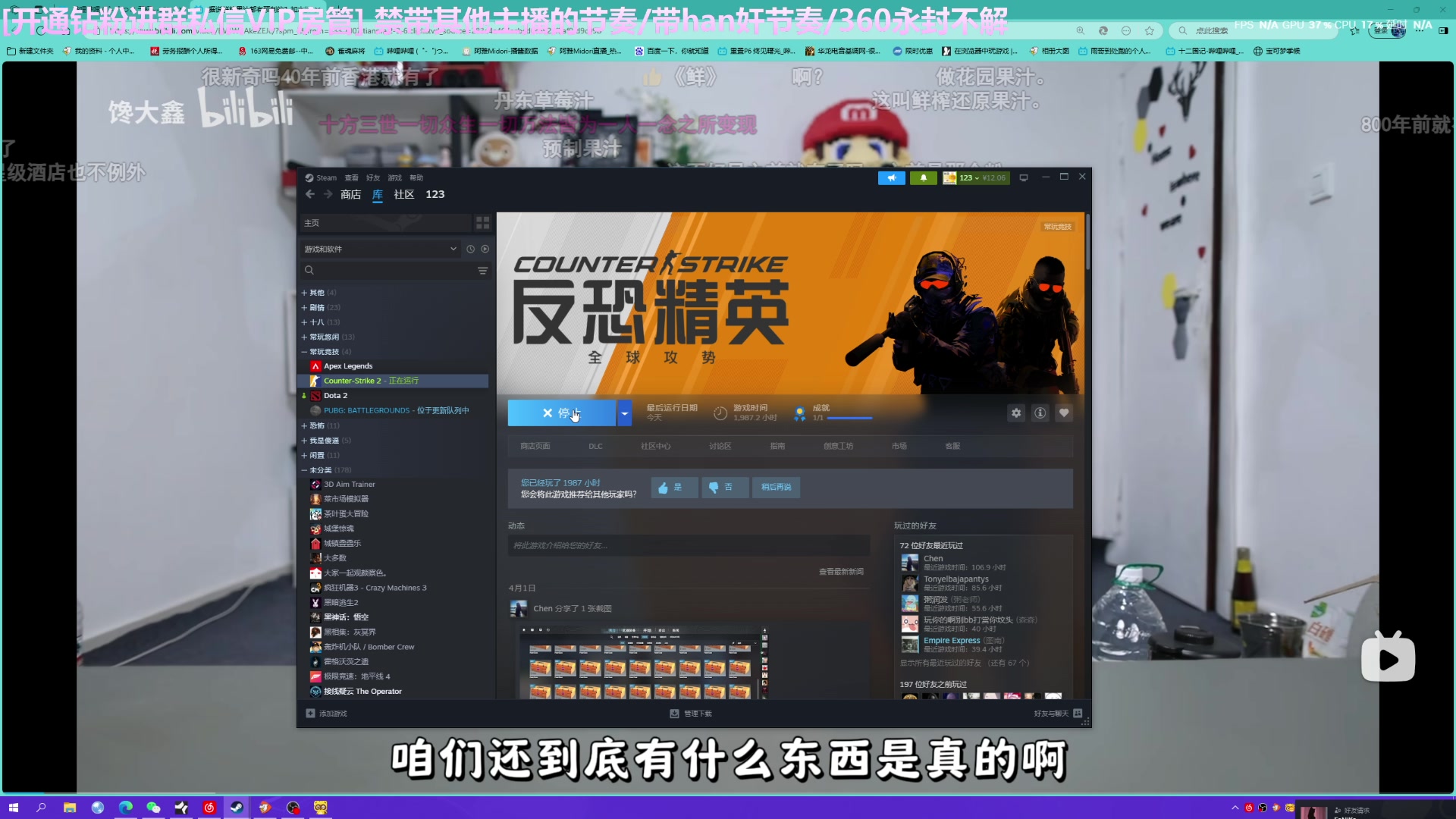The height and width of the screenshot is (819, 1456).
Task: Open the 帮助 menu
Action: pyautogui.click(x=416, y=177)
